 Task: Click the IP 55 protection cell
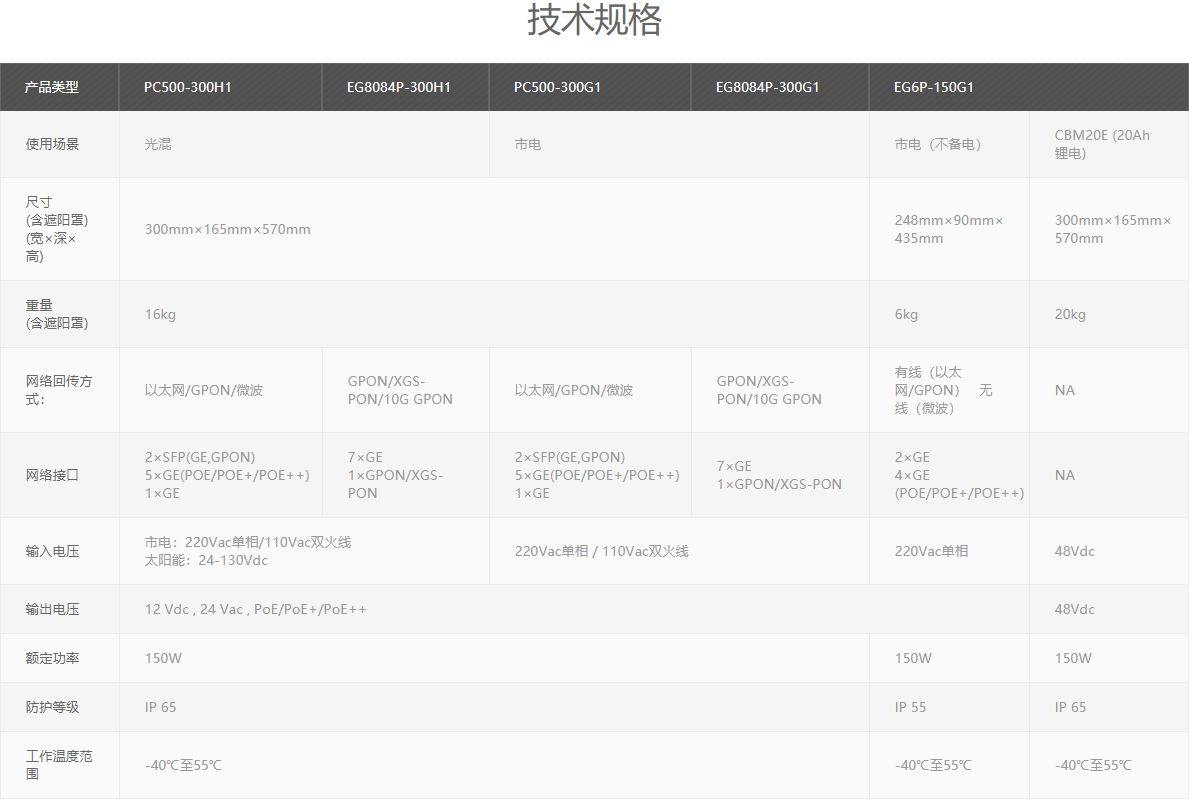pyautogui.click(x=949, y=707)
